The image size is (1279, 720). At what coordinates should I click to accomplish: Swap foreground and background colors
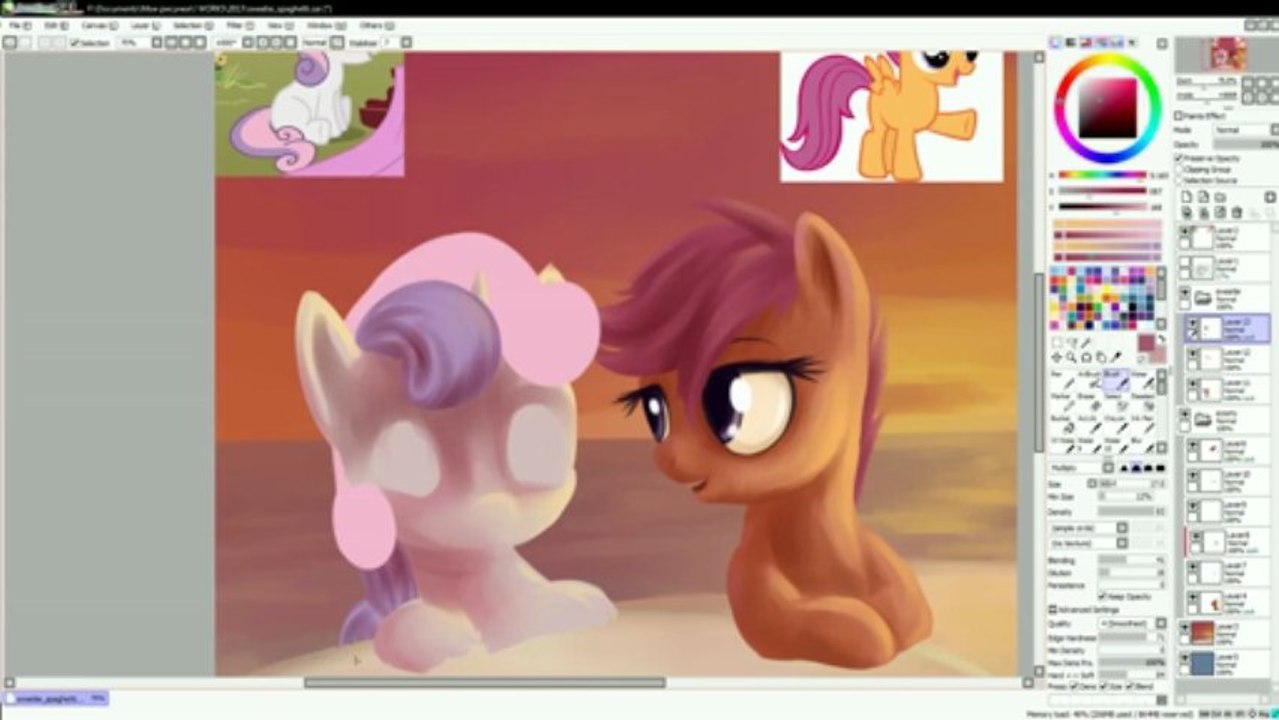(1162, 338)
